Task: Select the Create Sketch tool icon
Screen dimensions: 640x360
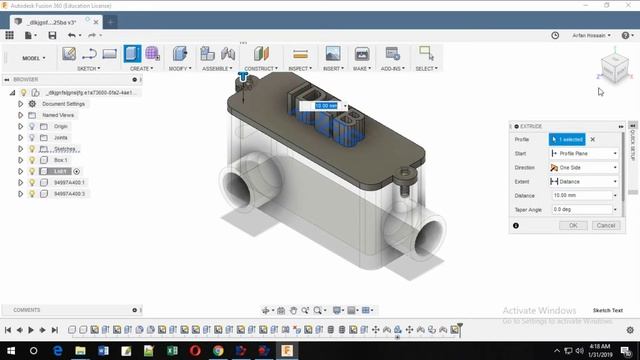Action: coord(69,53)
